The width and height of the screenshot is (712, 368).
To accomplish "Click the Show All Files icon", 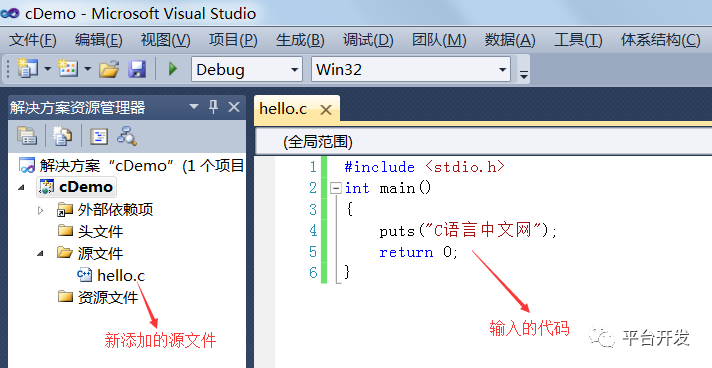I will (62, 136).
